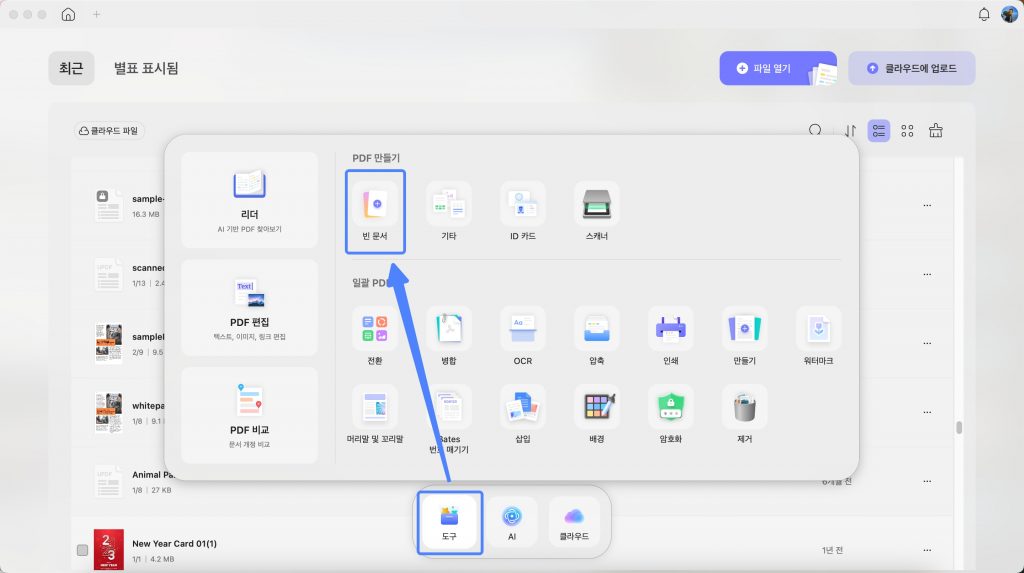Open the 암호화 tool
Image resolution: width=1024 pixels, height=573 pixels.
pyautogui.click(x=670, y=415)
